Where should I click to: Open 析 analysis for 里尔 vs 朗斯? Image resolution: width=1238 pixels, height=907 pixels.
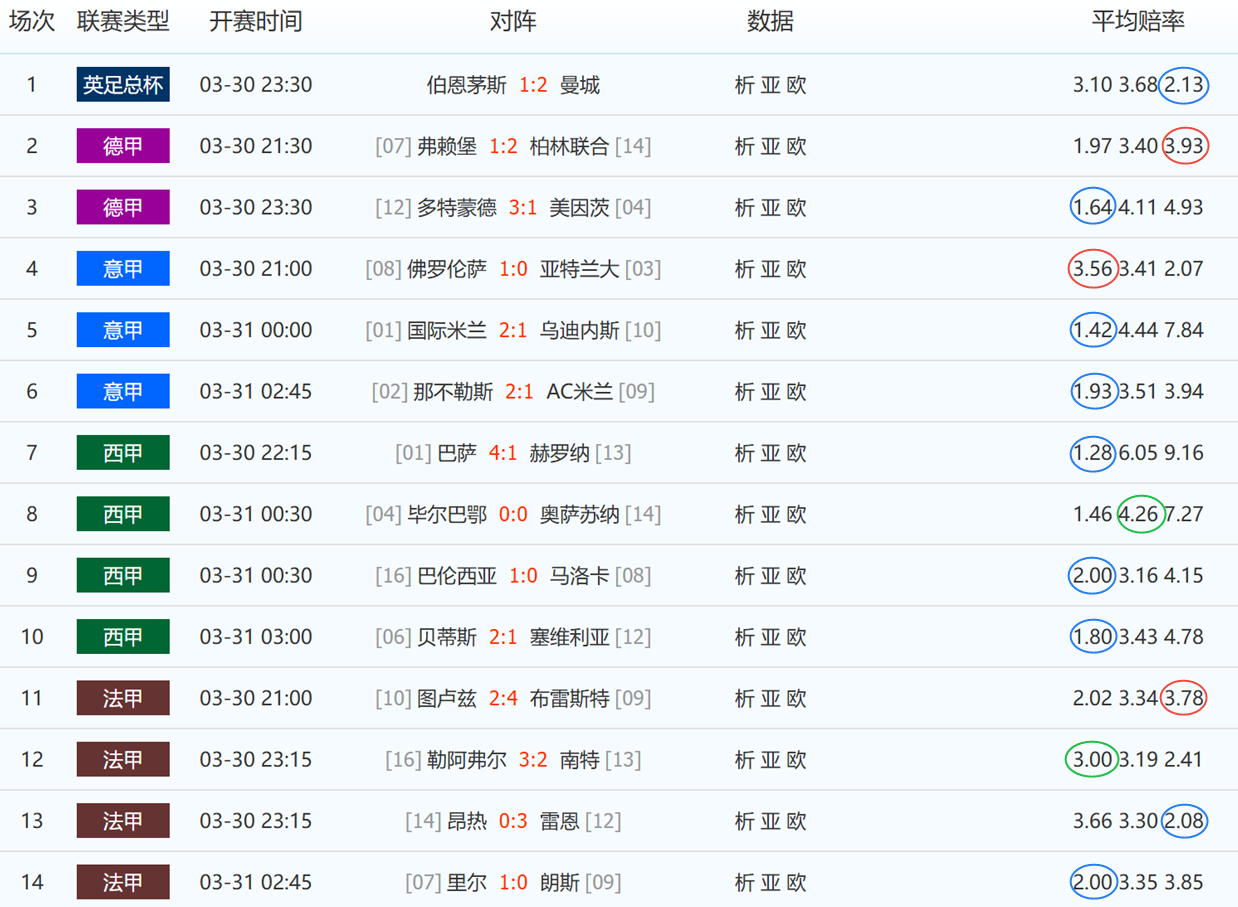[744, 882]
